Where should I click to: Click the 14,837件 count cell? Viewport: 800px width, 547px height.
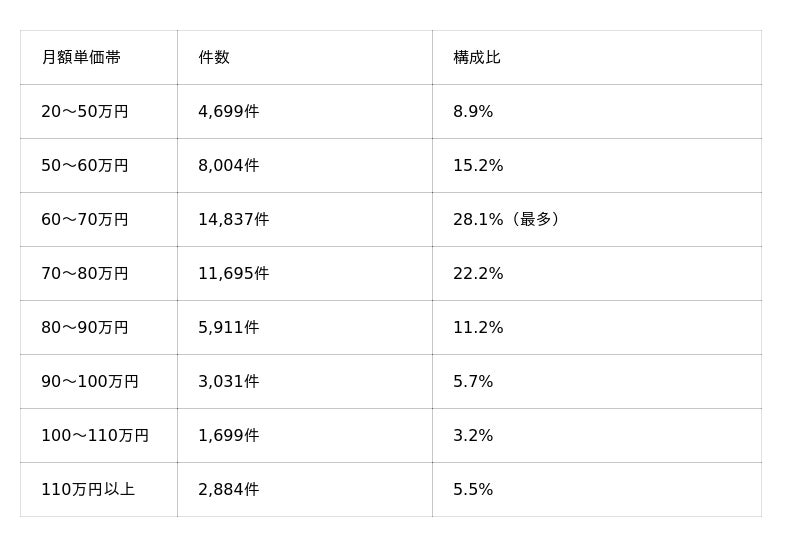click(234, 219)
